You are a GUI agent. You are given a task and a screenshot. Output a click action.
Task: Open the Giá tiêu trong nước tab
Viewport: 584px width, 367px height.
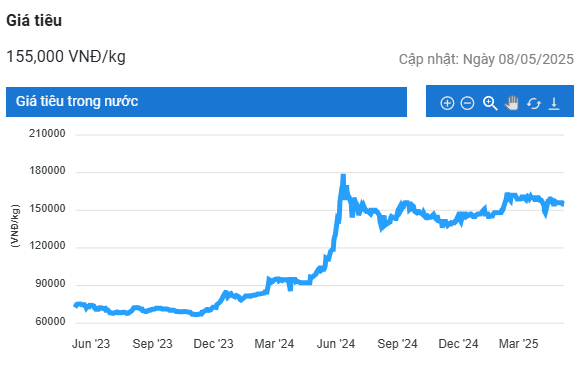click(x=206, y=102)
